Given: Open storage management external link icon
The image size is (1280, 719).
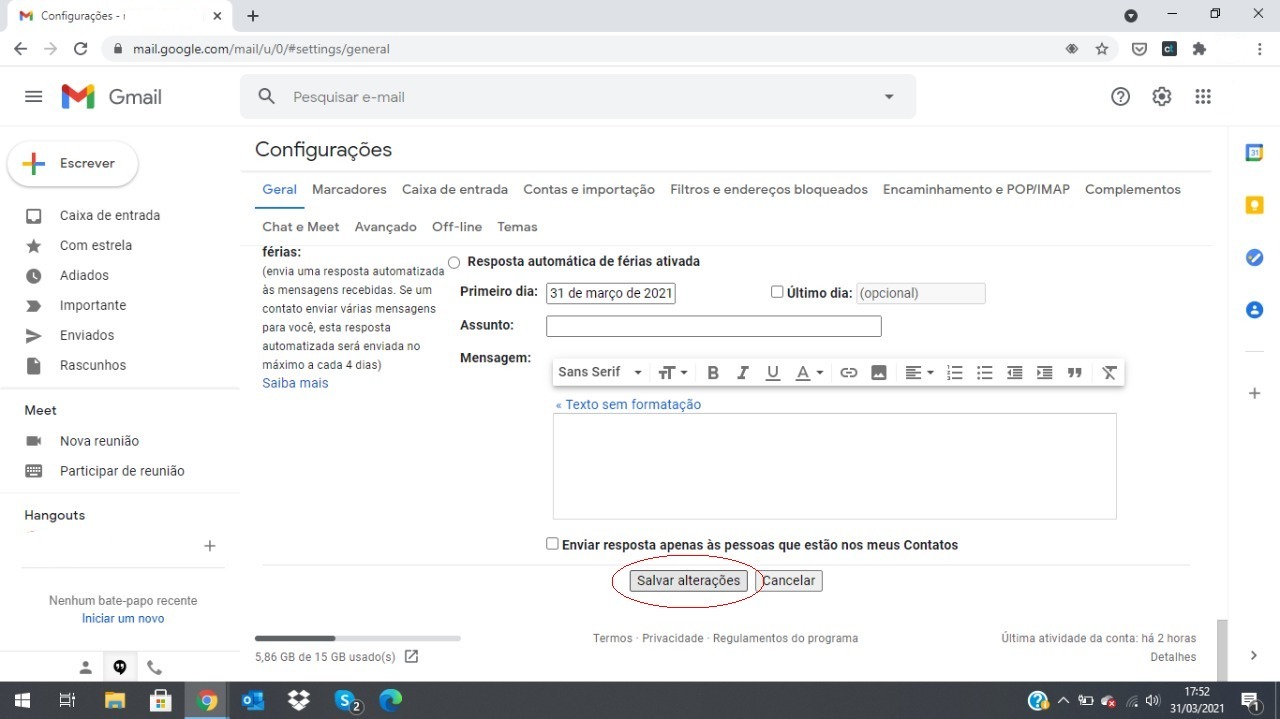Looking at the screenshot, I should (411, 657).
